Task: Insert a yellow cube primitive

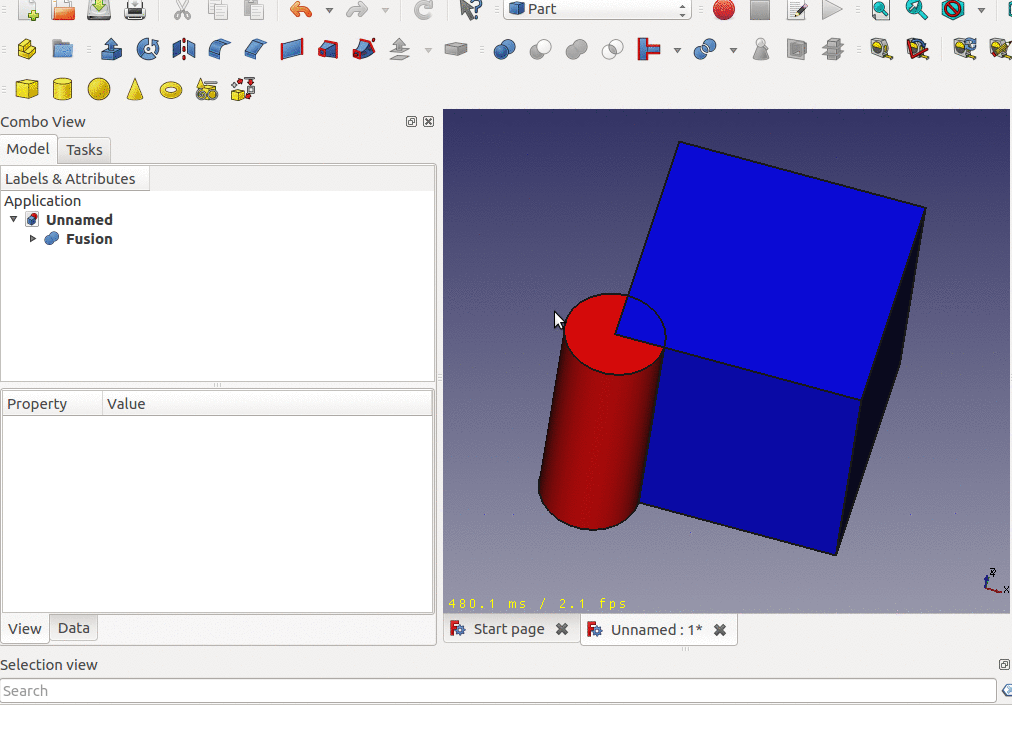Action: (27, 89)
